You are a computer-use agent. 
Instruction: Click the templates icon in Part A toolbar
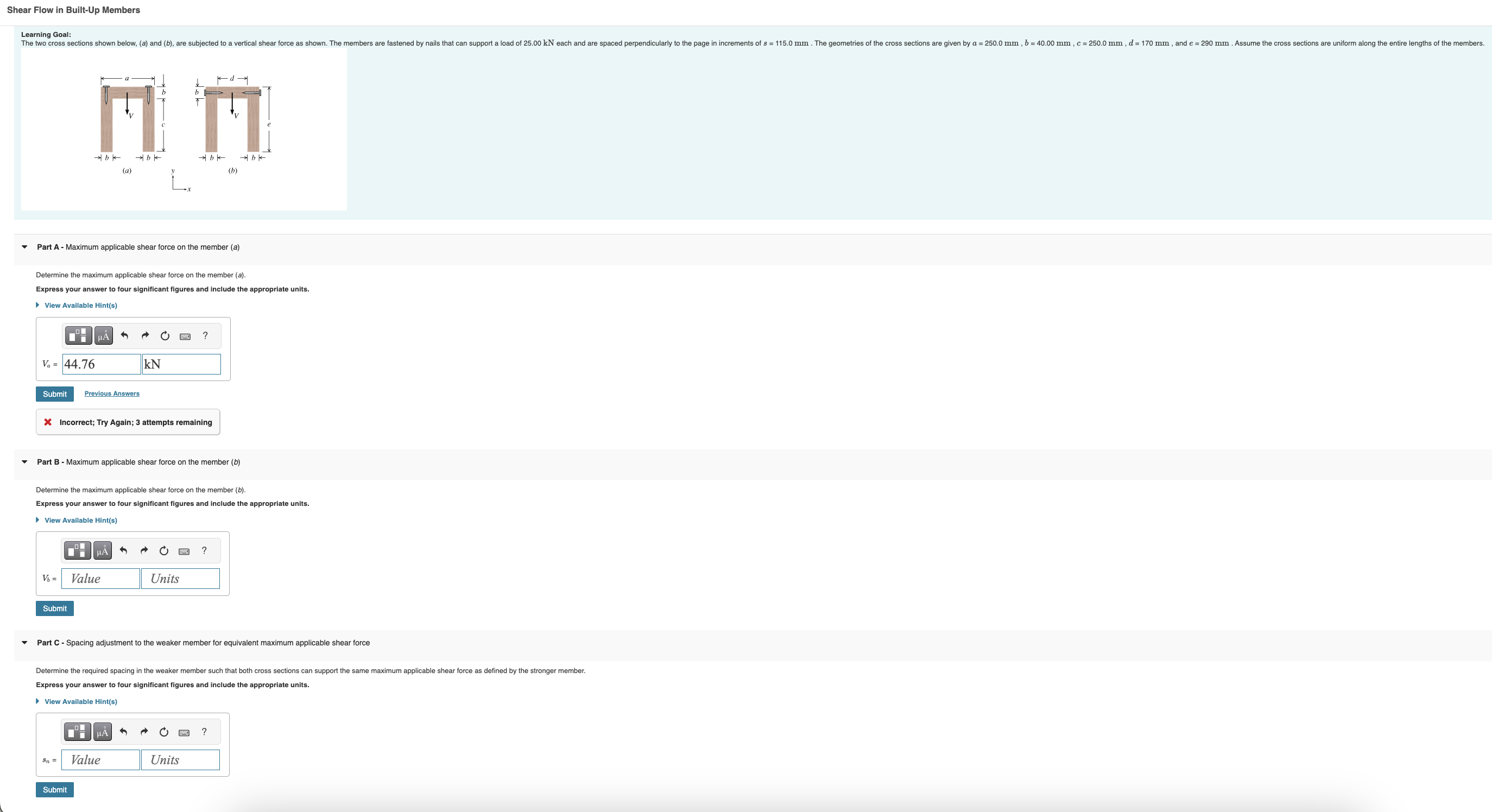click(78, 335)
